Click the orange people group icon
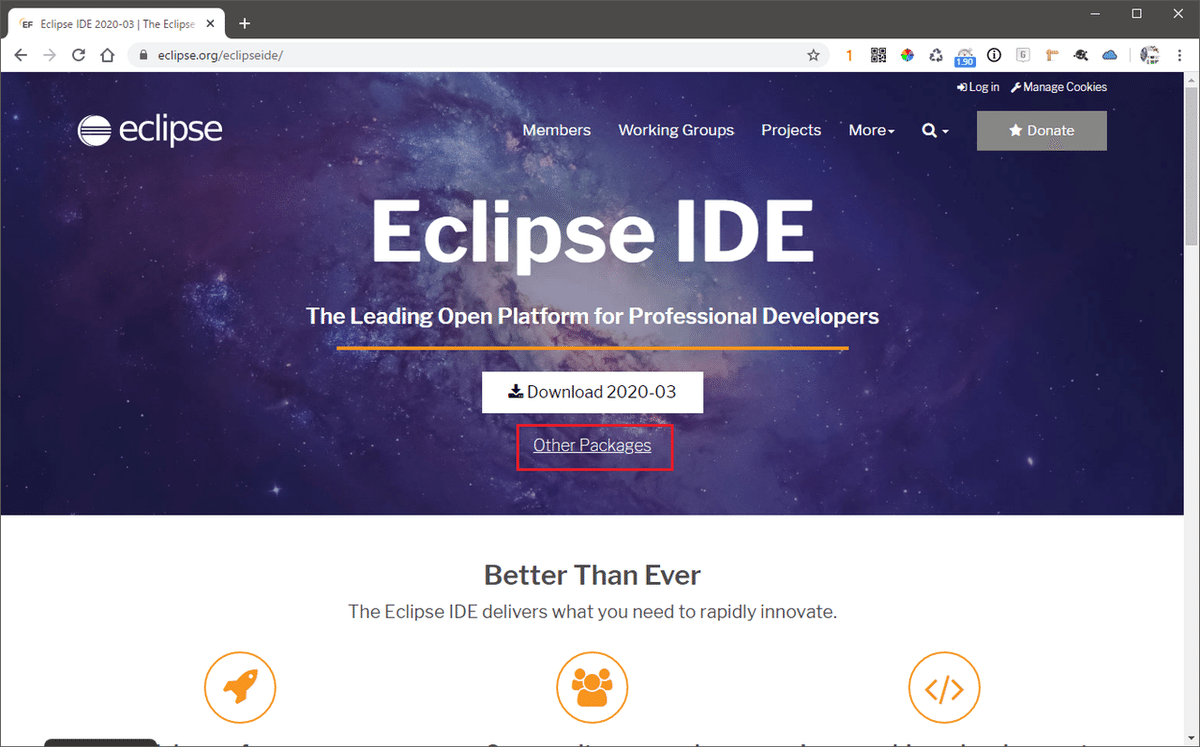The height and width of the screenshot is (747, 1200). click(592, 688)
